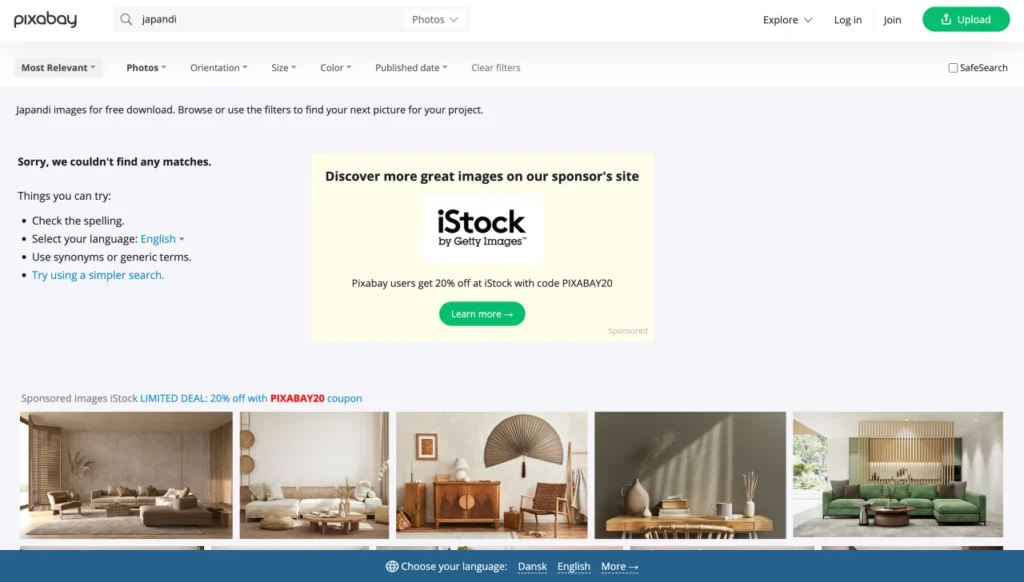Open the Published date filter
This screenshot has height=582, width=1024.
(x=411, y=67)
